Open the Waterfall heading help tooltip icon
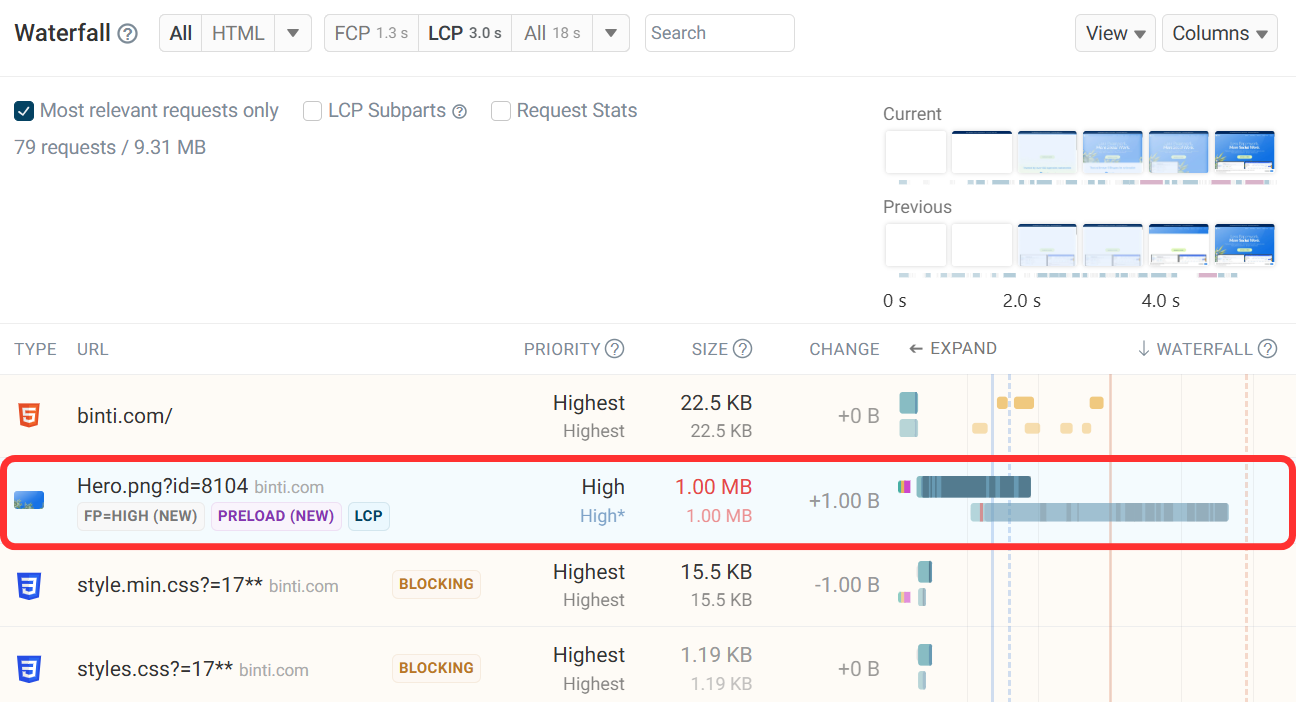 pos(127,33)
